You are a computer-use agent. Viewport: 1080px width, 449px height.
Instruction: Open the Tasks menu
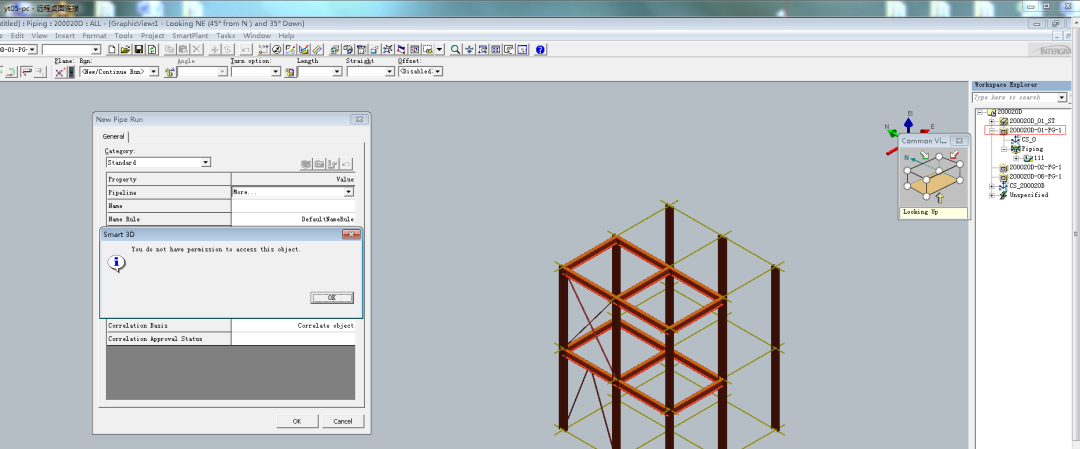tap(226, 36)
